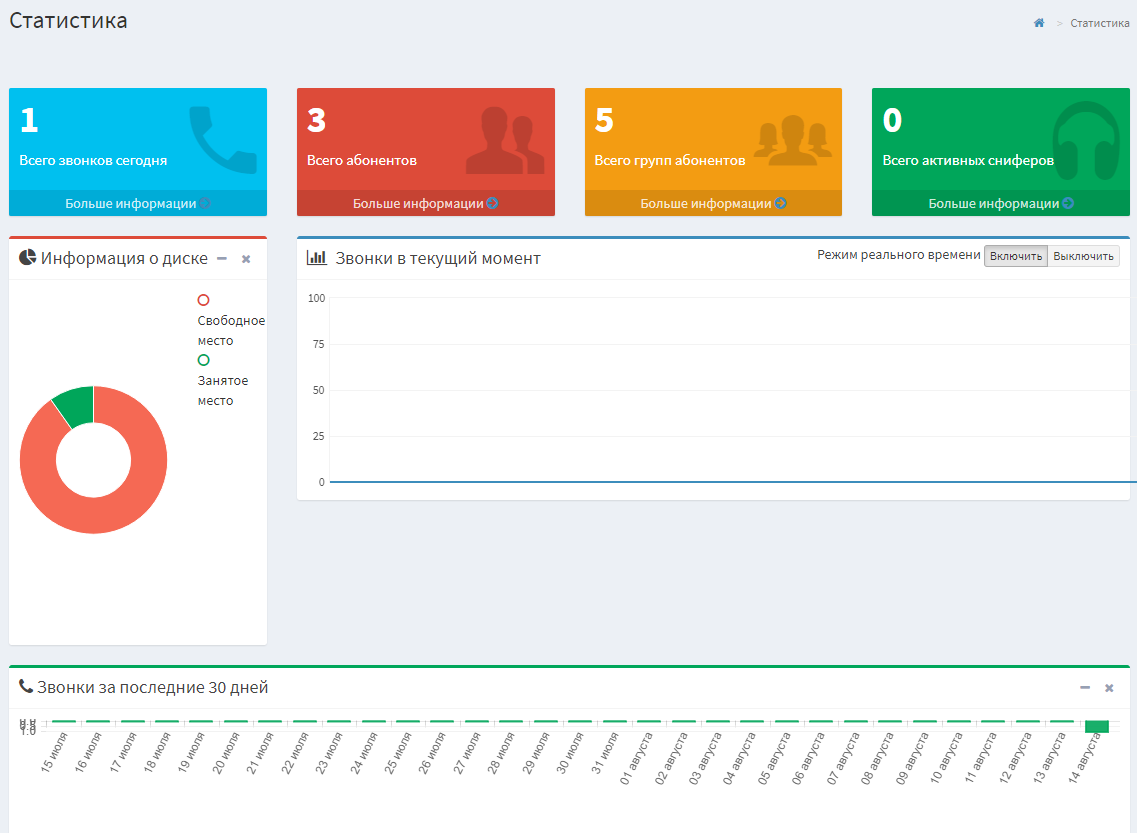
Task: Collapse the disk information panel
Action: pyautogui.click(x=222, y=259)
